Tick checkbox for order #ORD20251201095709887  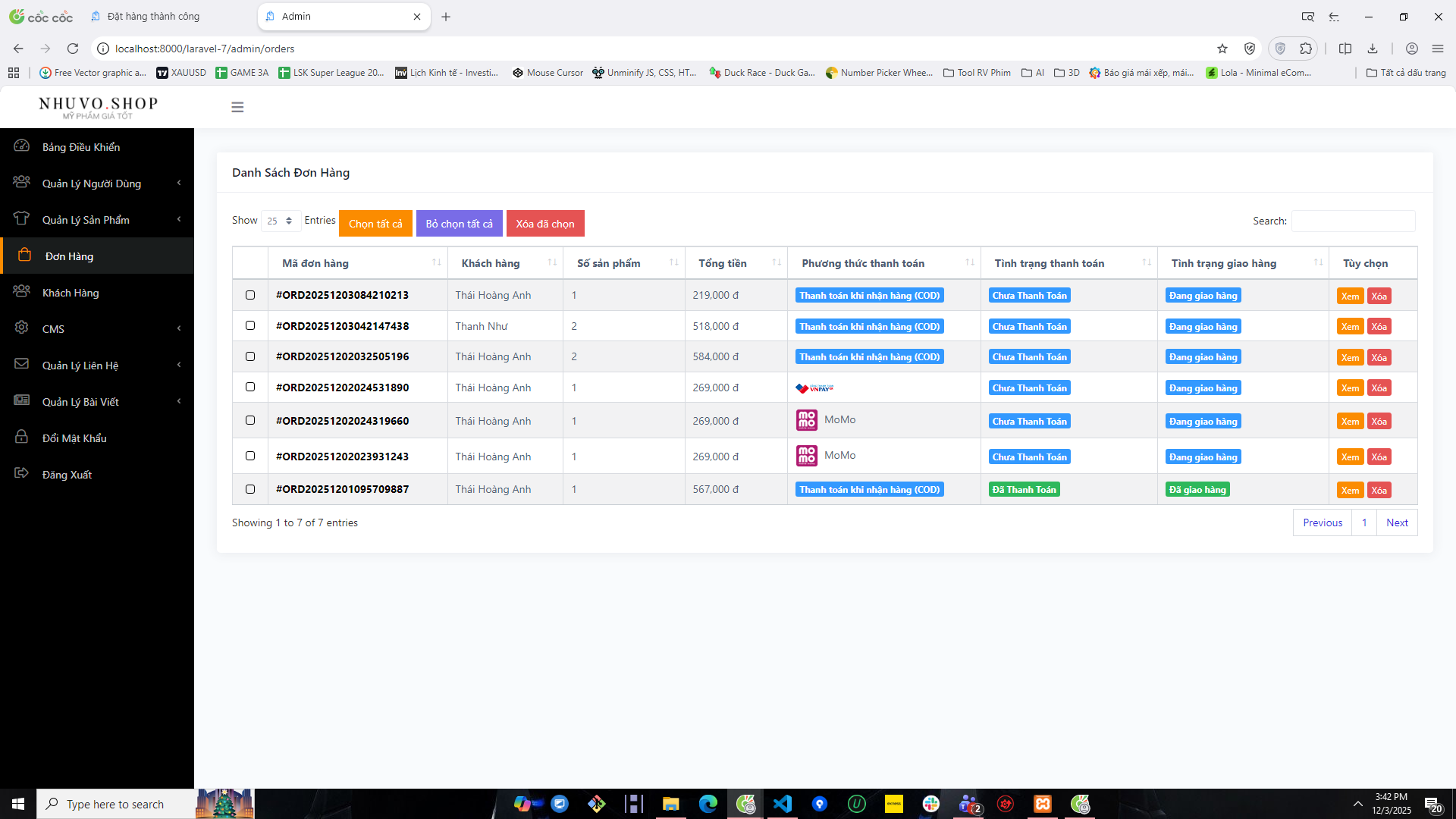pyautogui.click(x=250, y=489)
